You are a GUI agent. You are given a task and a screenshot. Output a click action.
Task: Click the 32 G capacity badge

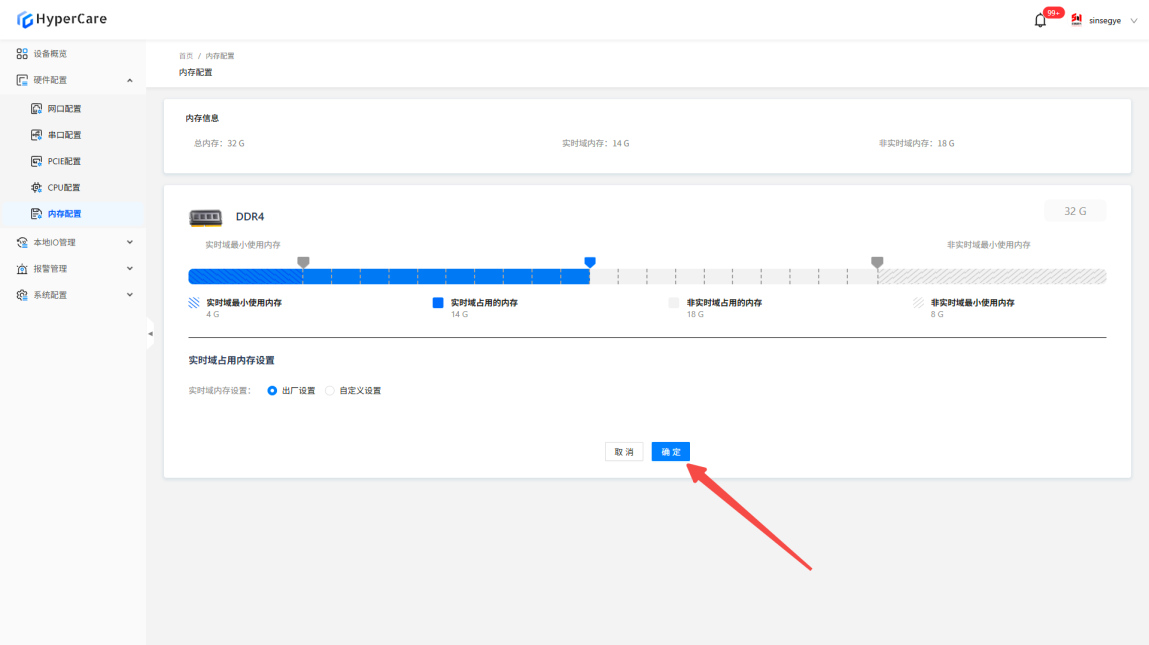pyautogui.click(x=1075, y=211)
